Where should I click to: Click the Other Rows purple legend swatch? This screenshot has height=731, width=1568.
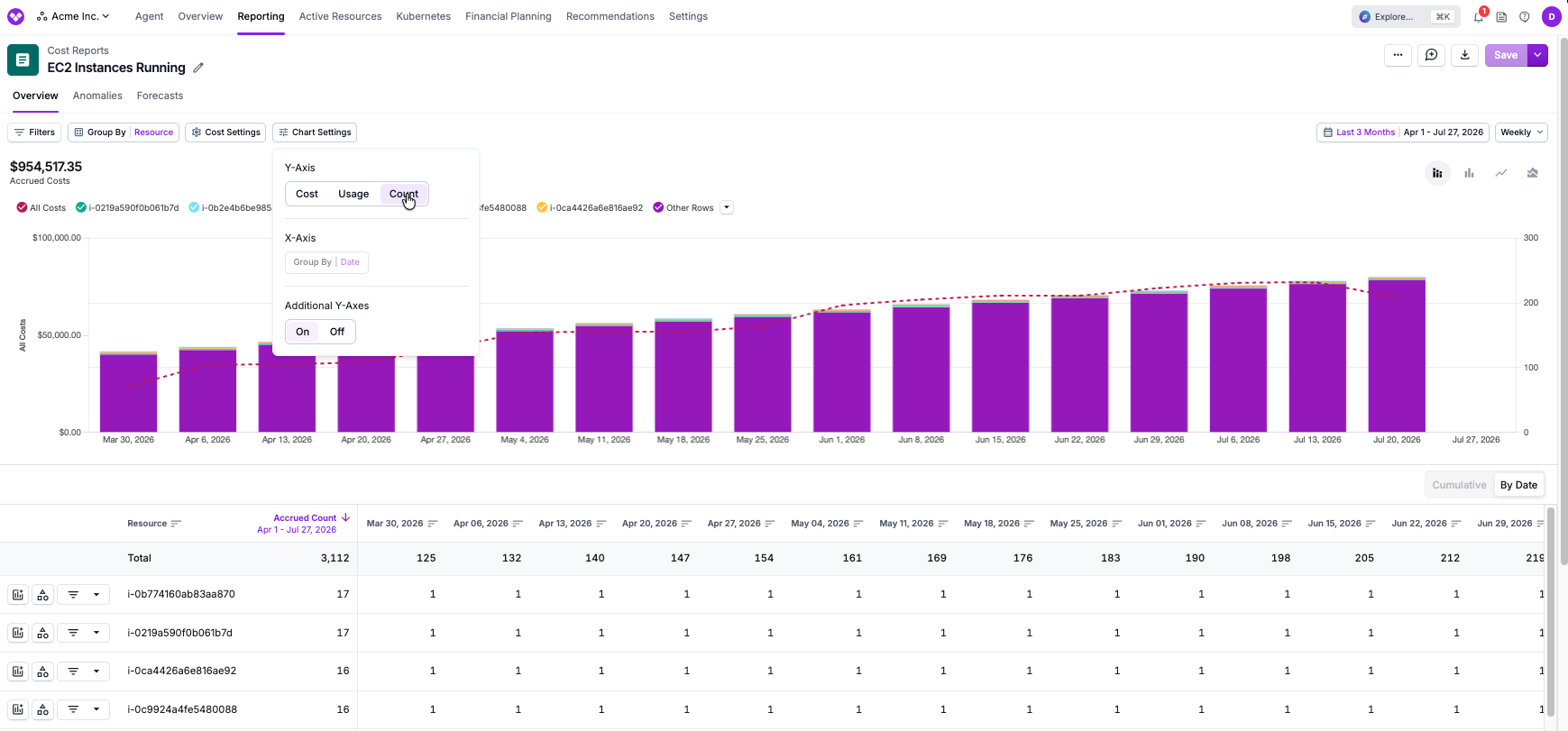coord(658,207)
